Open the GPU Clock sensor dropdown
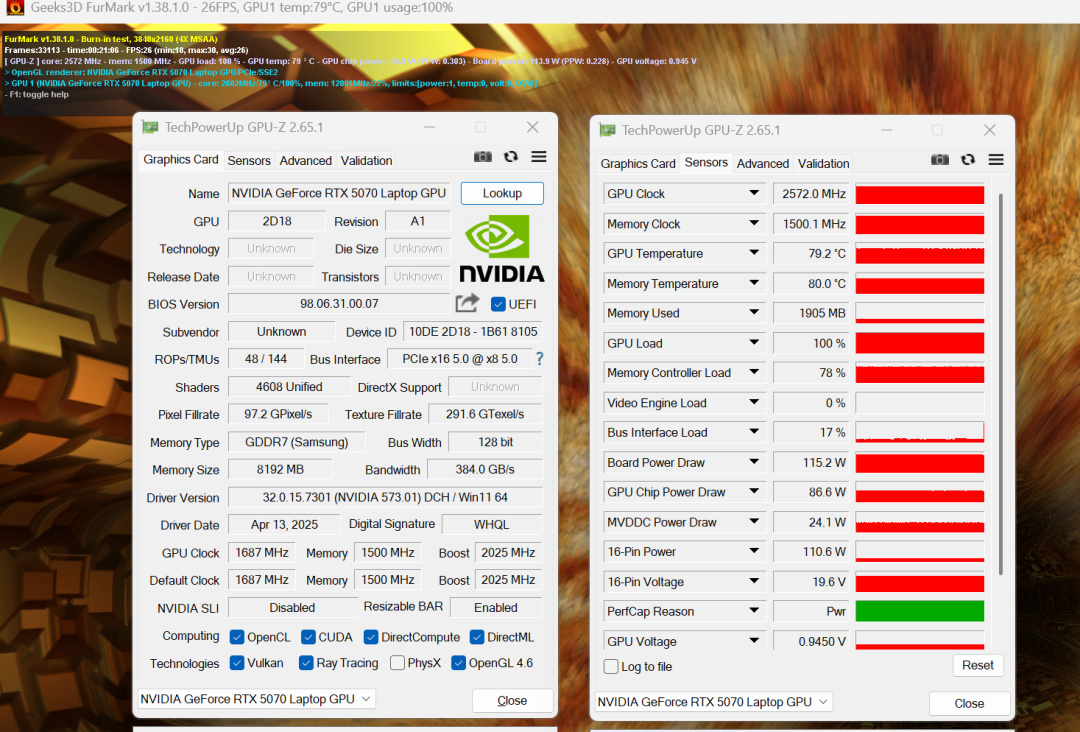 click(x=754, y=194)
